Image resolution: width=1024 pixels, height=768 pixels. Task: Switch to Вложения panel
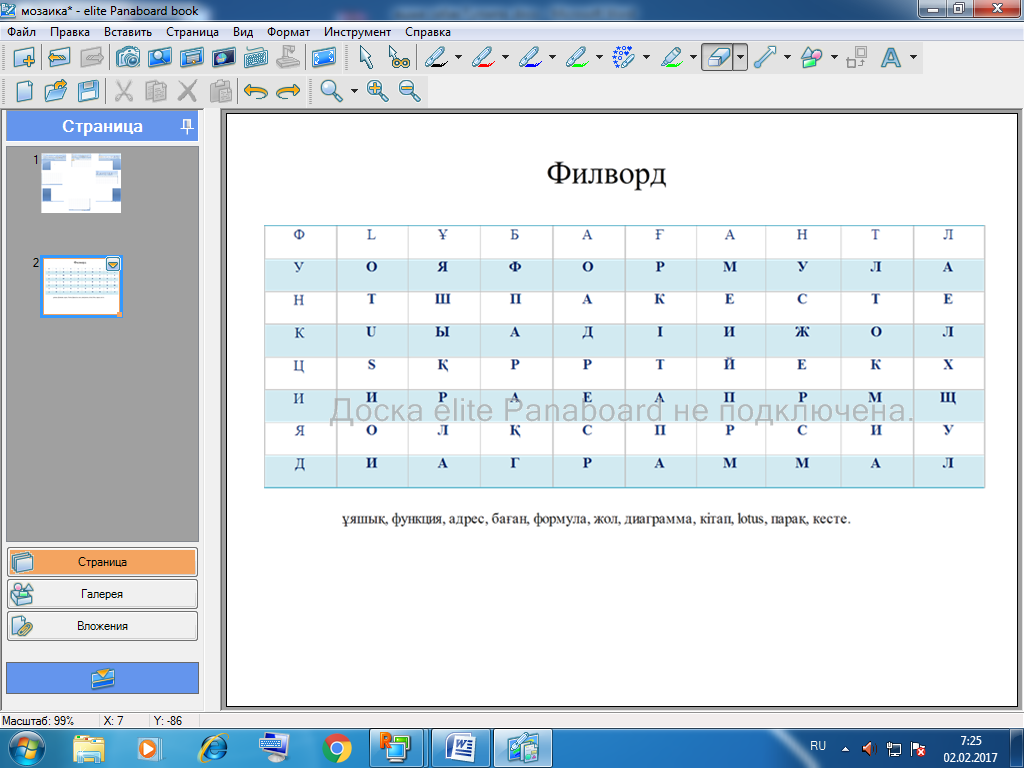[103, 626]
